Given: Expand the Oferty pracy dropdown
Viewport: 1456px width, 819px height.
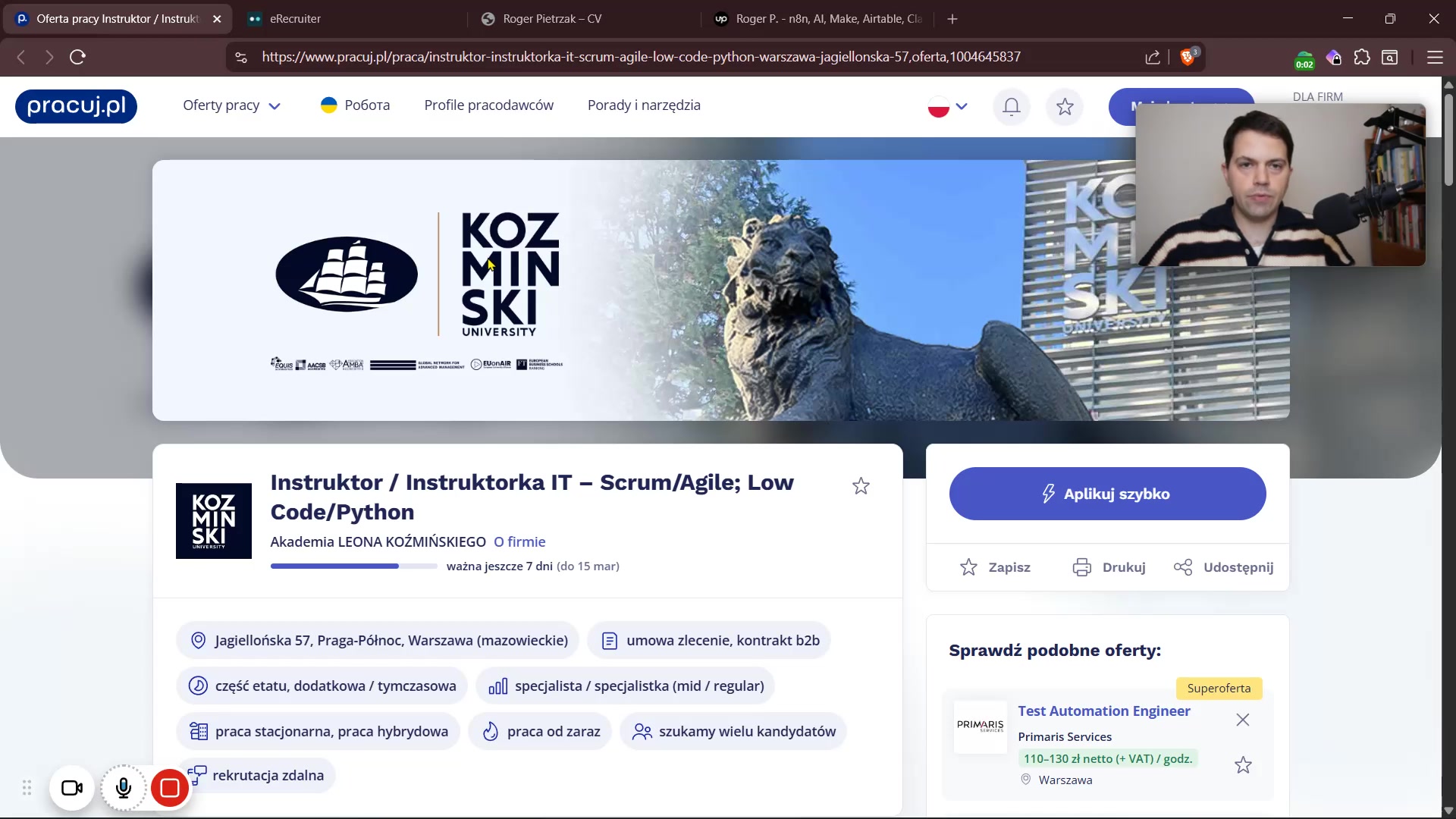Looking at the screenshot, I should tap(231, 105).
